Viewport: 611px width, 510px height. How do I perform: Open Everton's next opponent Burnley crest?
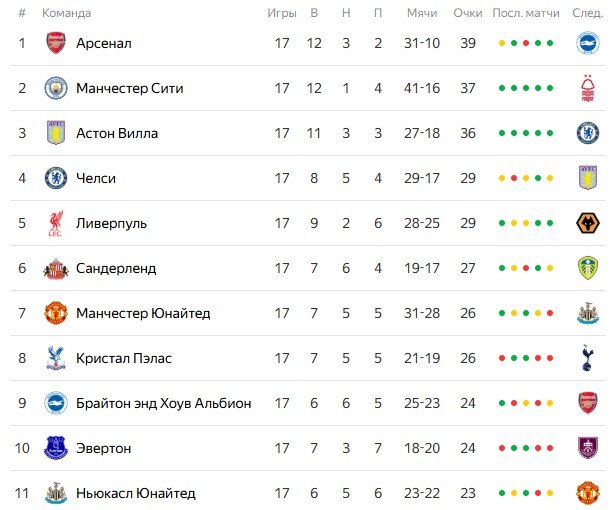coord(587,448)
